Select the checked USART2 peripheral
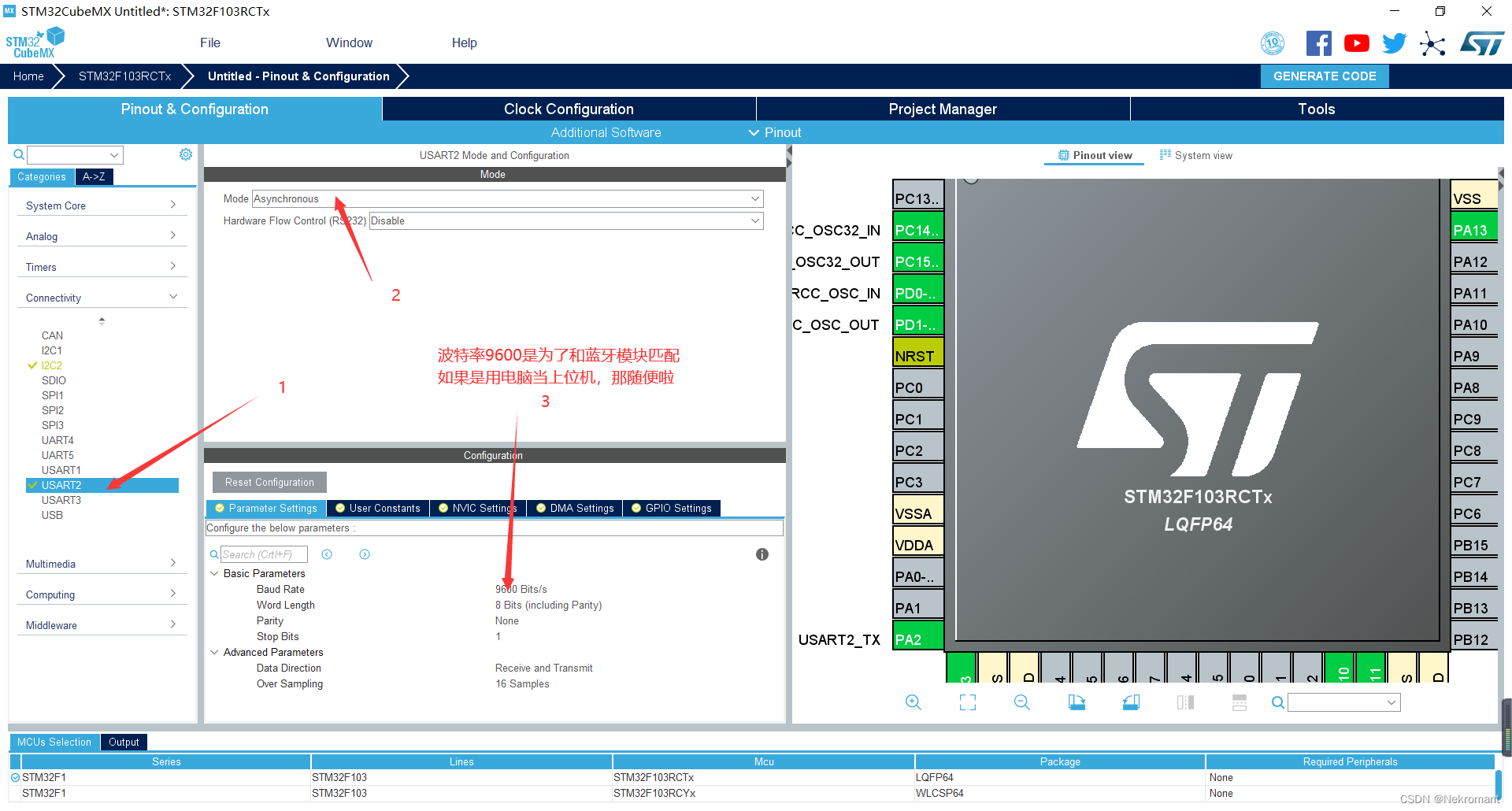Image resolution: width=1512 pixels, height=811 pixels. click(x=102, y=485)
